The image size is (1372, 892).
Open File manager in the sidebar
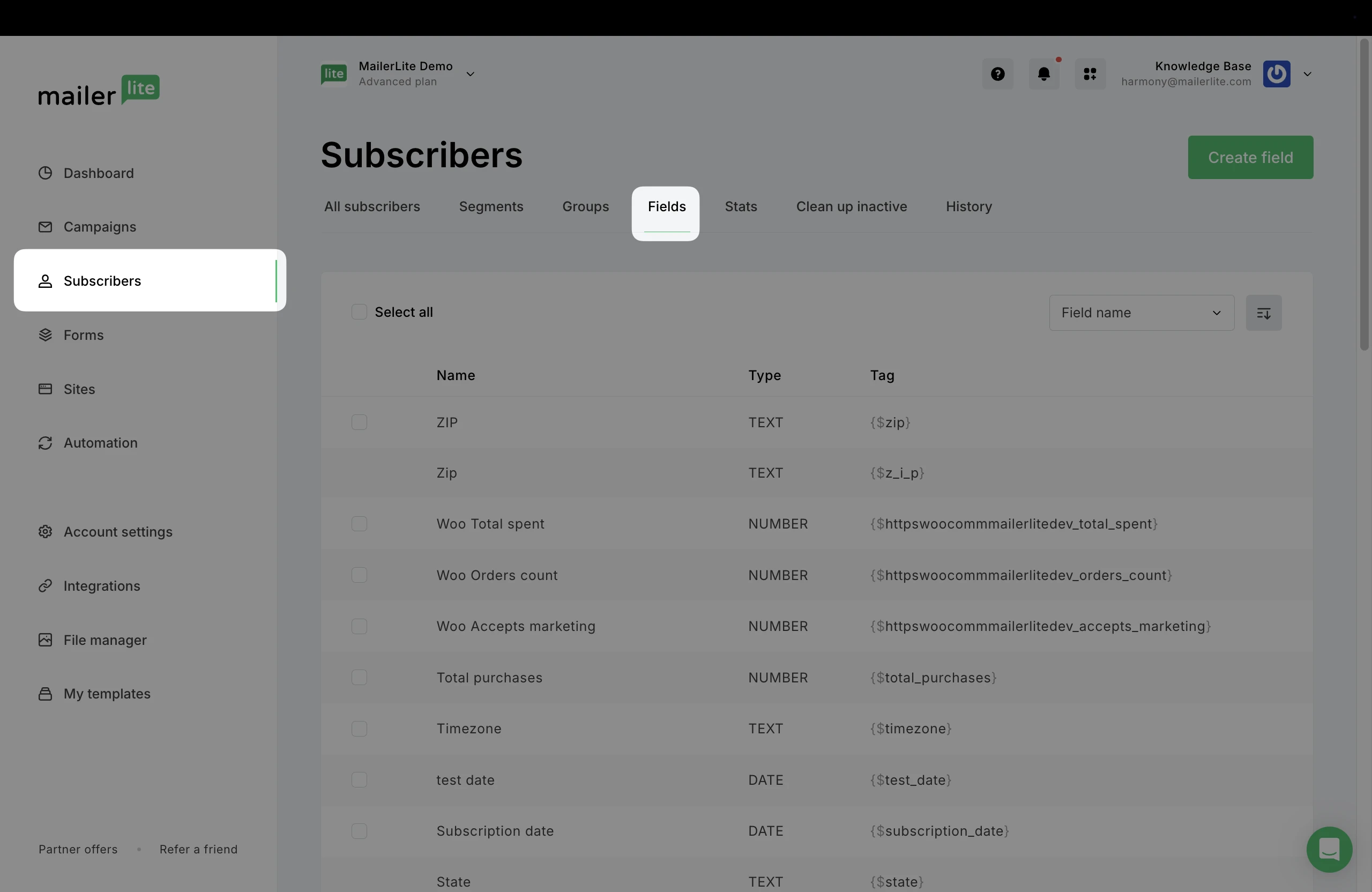pos(105,640)
